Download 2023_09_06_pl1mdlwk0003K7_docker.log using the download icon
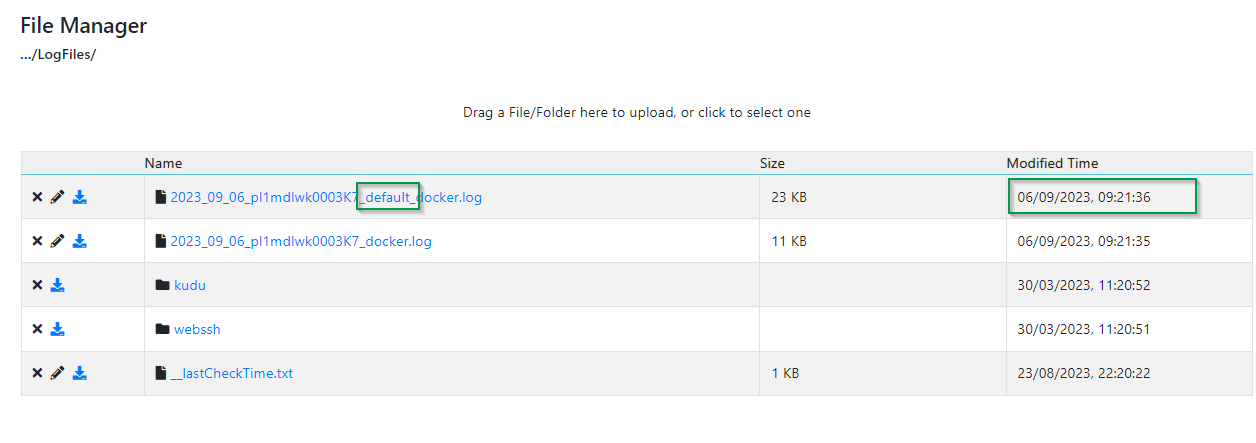 tap(80, 241)
